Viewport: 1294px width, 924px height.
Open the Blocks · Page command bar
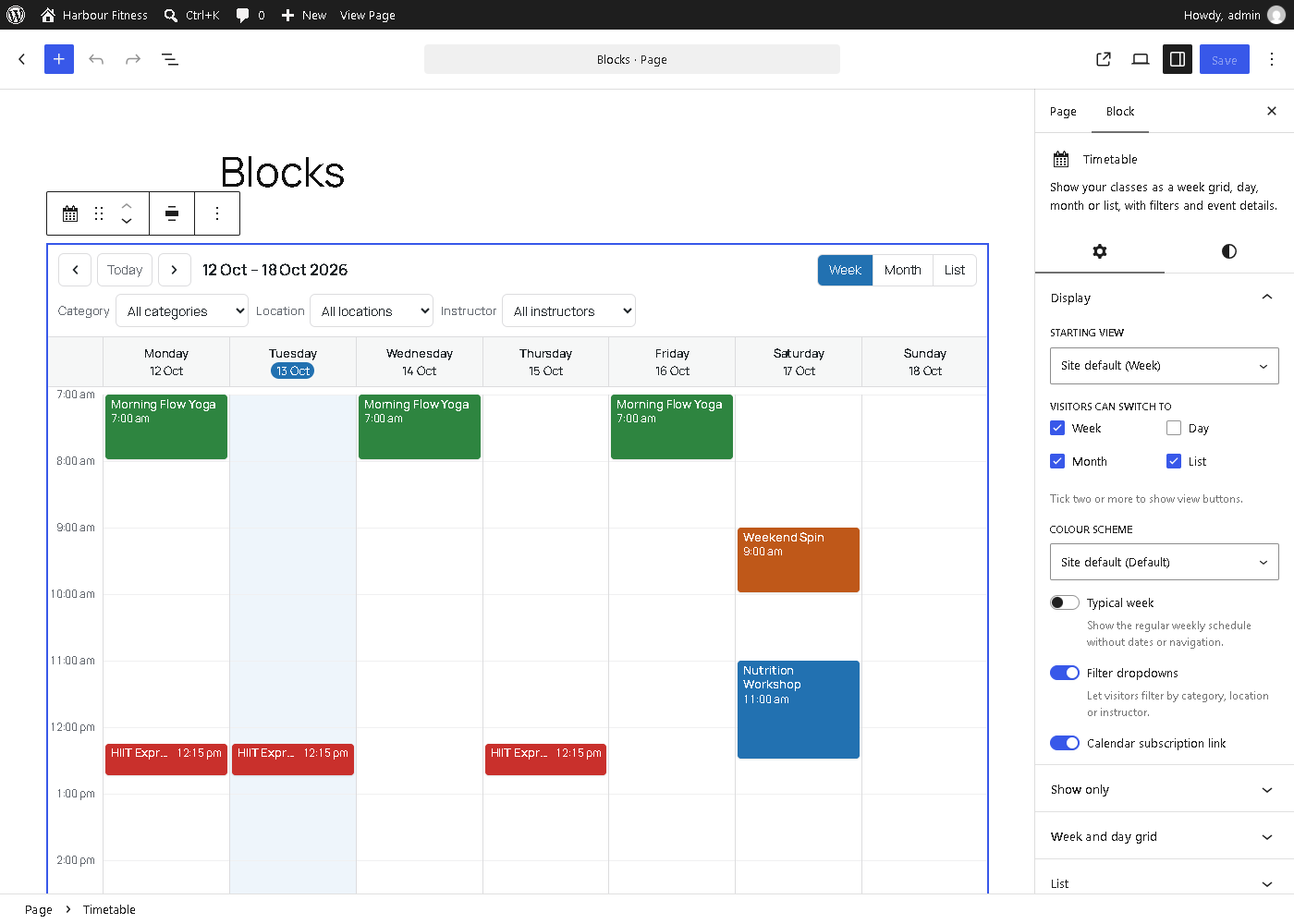point(632,59)
